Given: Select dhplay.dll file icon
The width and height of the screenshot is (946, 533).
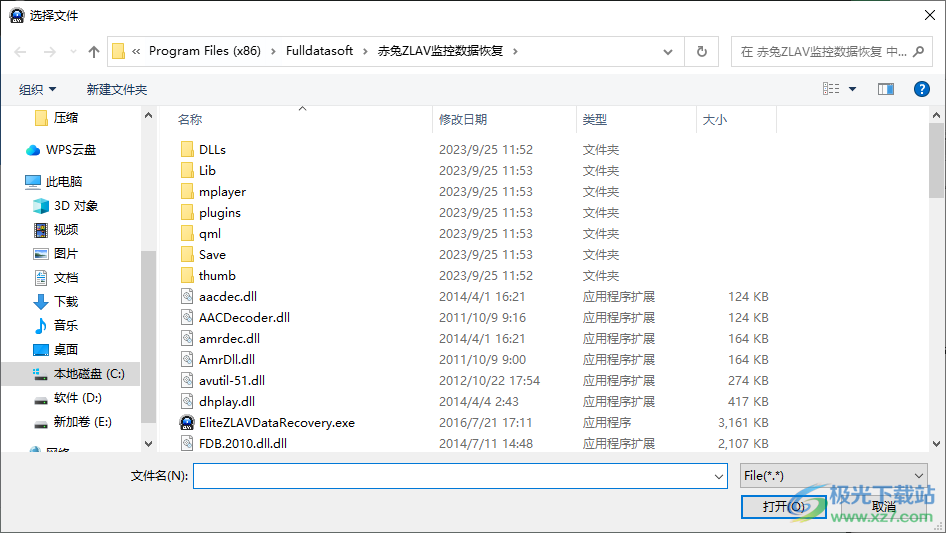Looking at the screenshot, I should click(x=188, y=401).
